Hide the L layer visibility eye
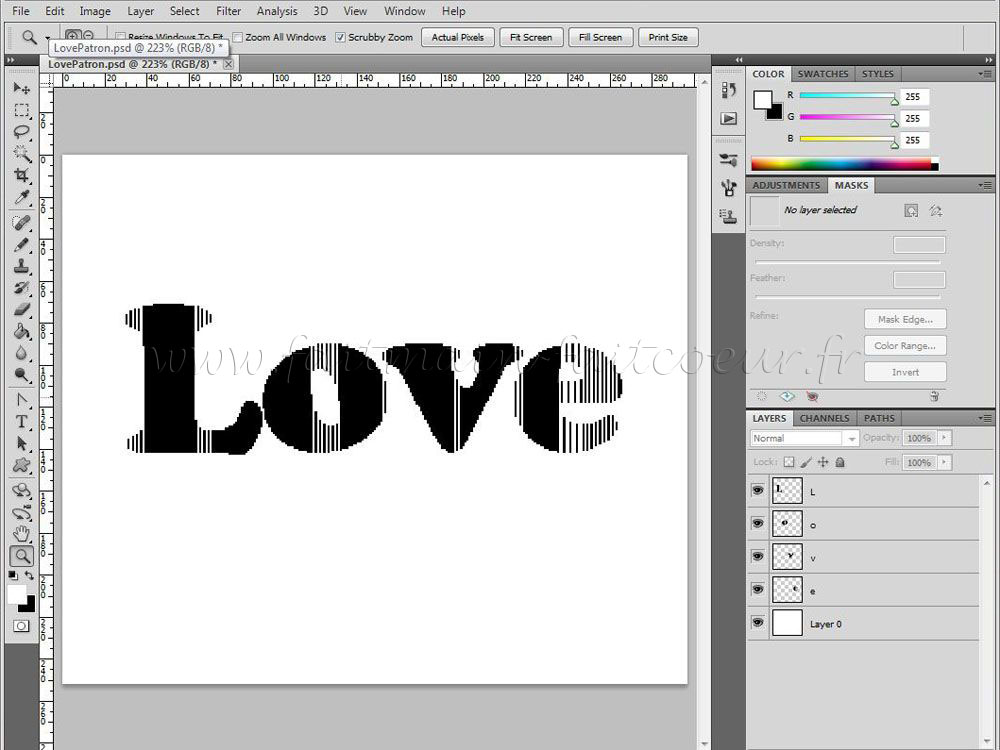This screenshot has width=1000, height=750. (758, 490)
